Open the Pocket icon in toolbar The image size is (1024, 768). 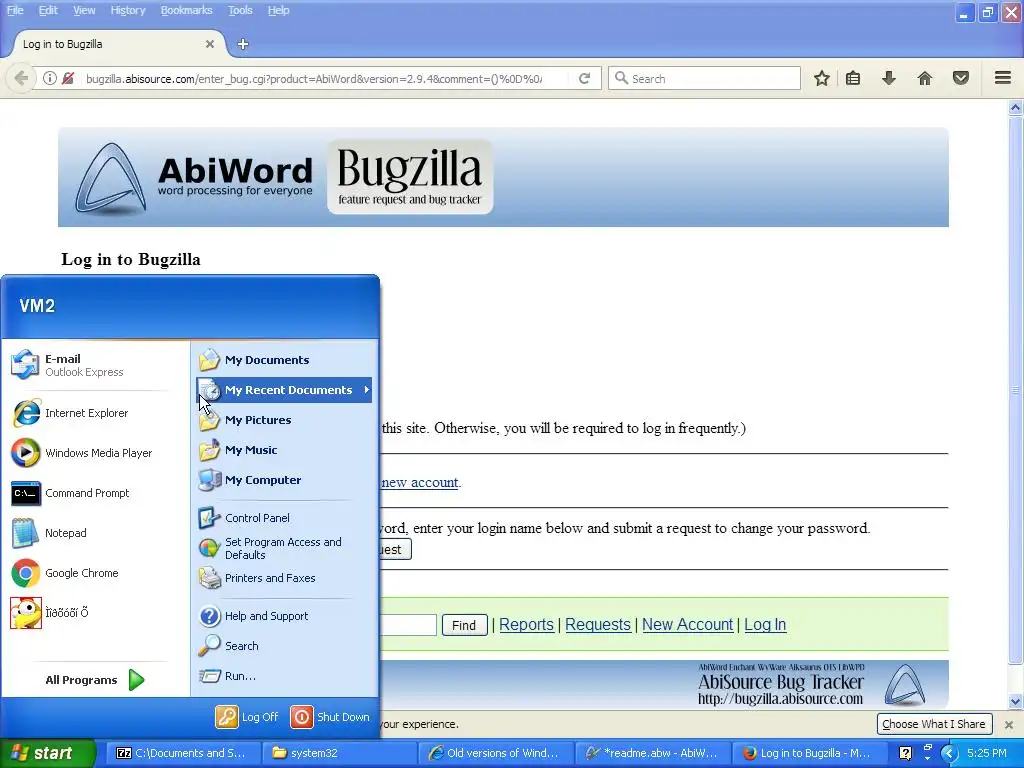click(x=961, y=78)
